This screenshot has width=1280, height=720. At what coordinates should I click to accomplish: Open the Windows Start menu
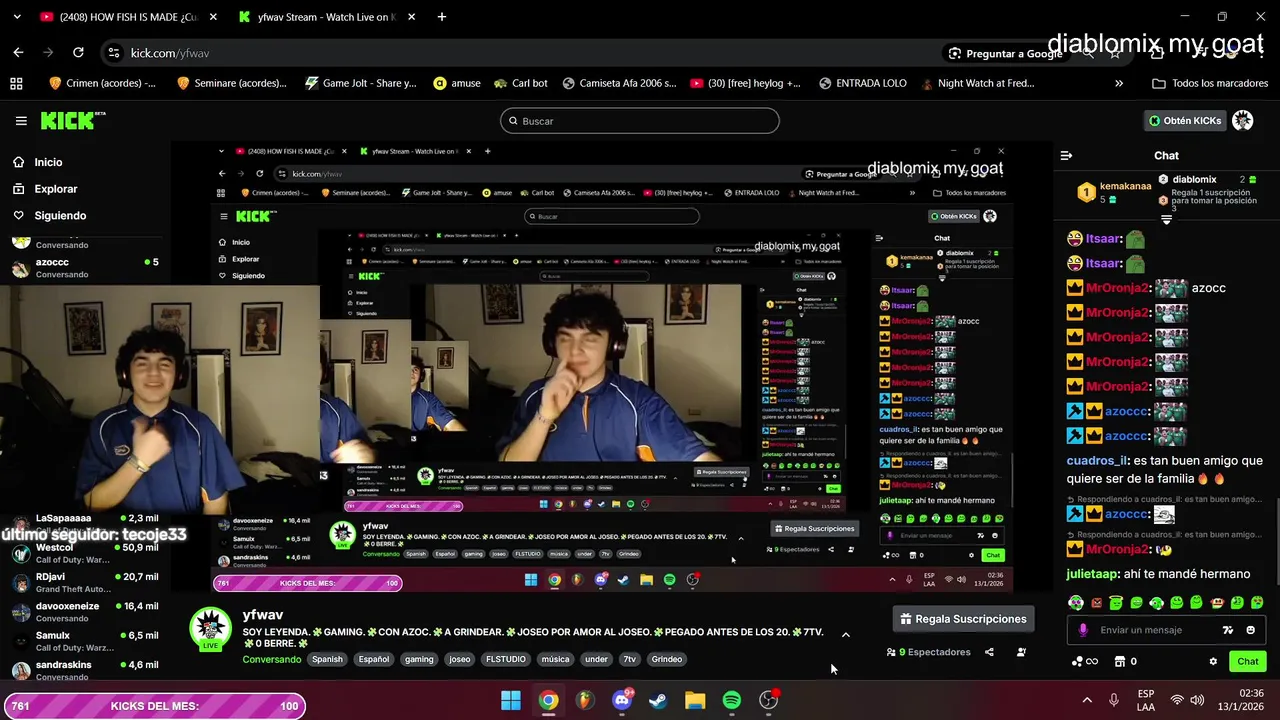point(511,700)
